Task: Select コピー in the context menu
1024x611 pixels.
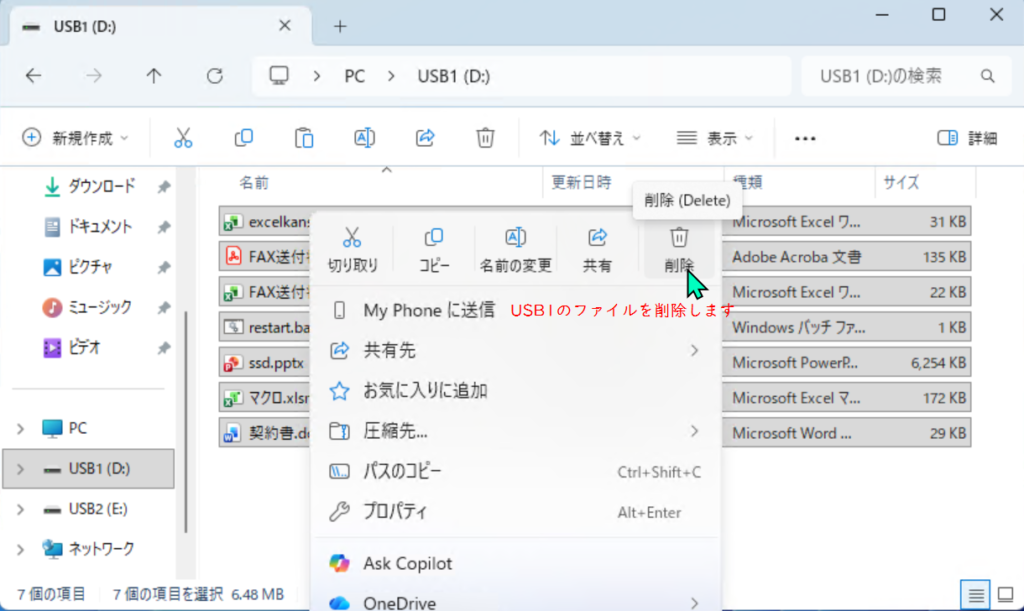Action: [x=434, y=249]
